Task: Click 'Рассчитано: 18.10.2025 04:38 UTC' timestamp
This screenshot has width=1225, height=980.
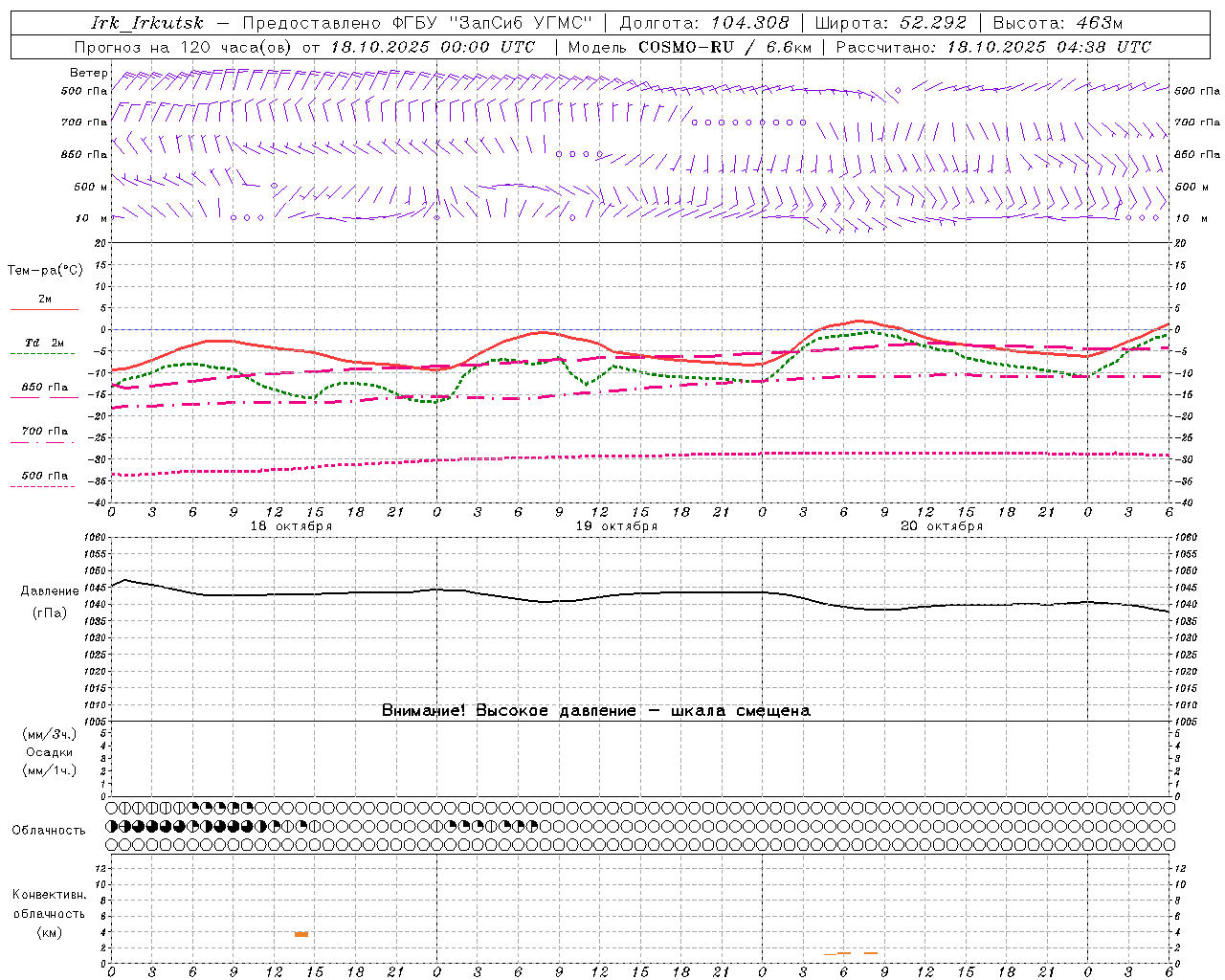Action: (993, 47)
